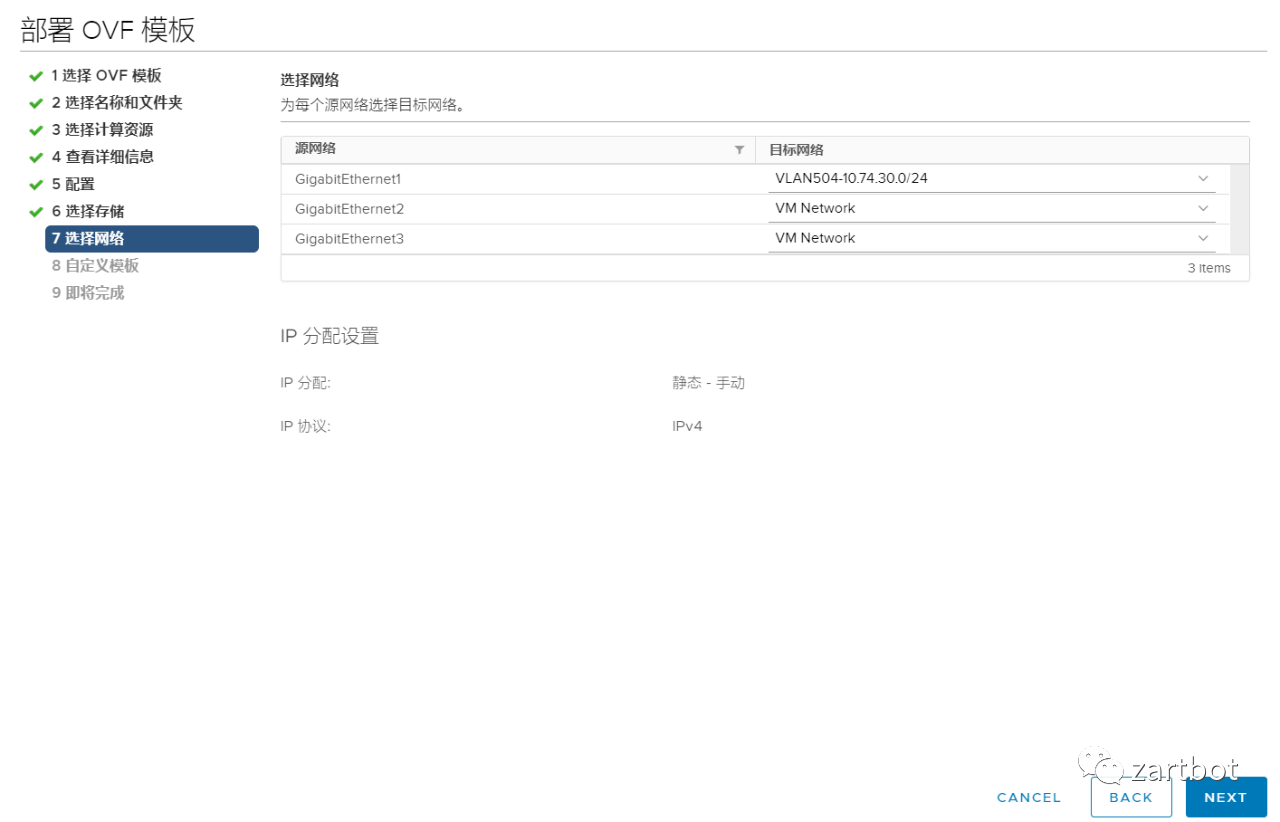Filter the 源网络 column with funnel icon
Screen dimensions: 1280x822
click(x=740, y=150)
